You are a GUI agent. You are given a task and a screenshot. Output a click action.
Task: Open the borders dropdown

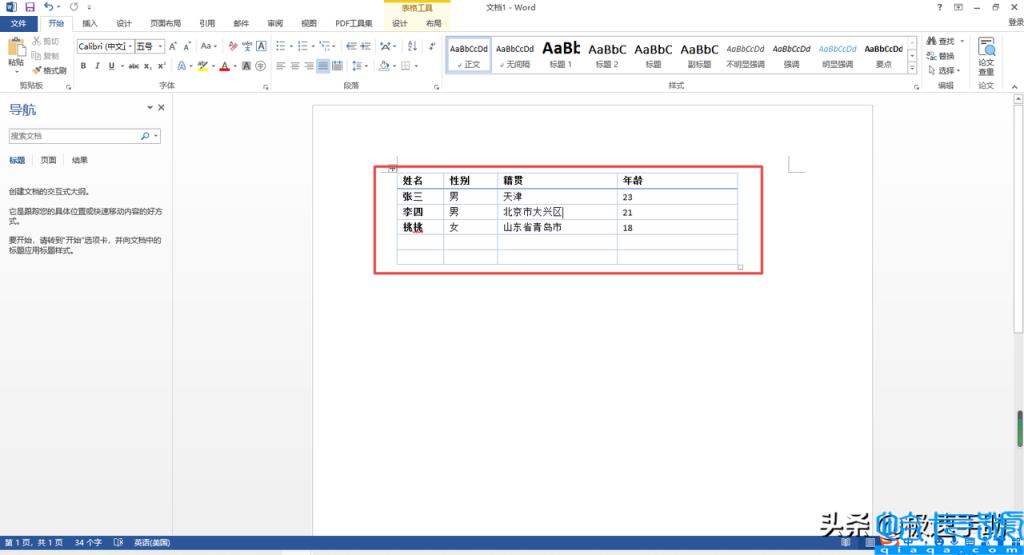[x=416, y=66]
